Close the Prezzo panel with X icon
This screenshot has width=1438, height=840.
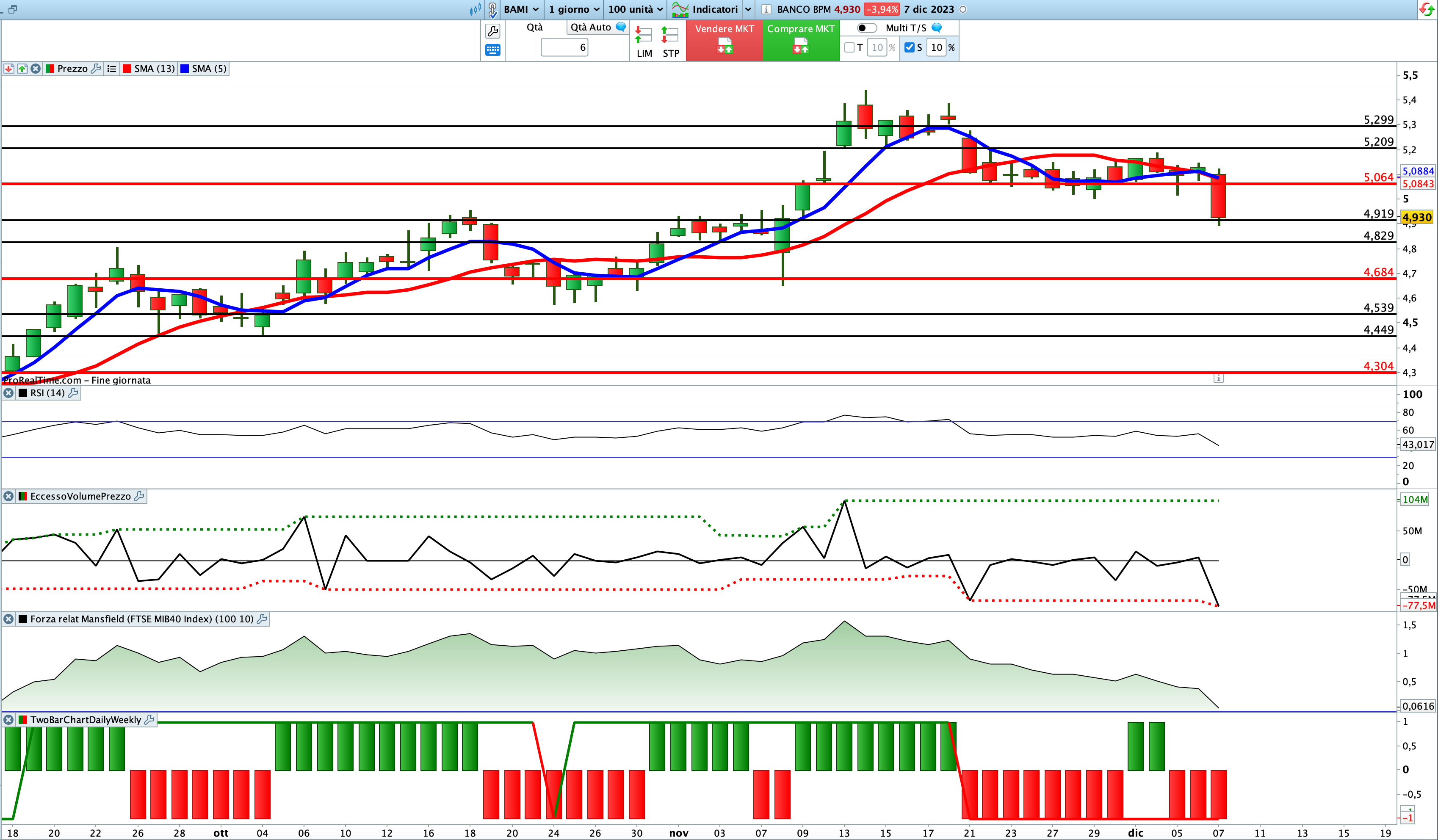[36, 69]
